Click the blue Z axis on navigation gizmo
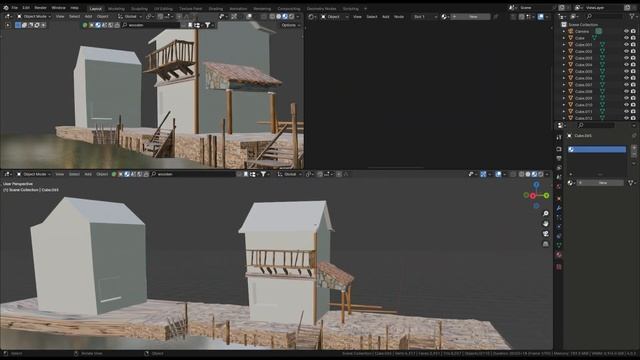Viewport: 640px width, 360px height. [536, 185]
